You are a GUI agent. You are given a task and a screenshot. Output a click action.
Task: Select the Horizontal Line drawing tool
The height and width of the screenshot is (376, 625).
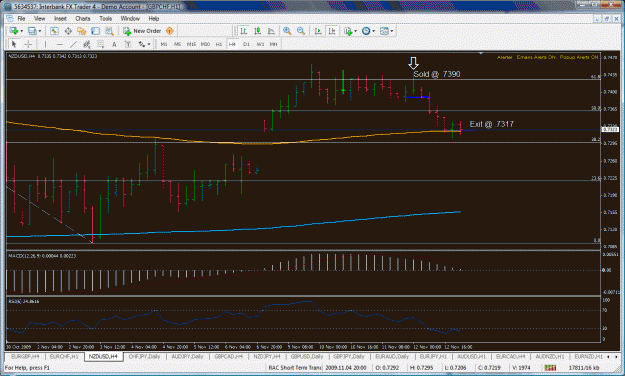click(59, 44)
